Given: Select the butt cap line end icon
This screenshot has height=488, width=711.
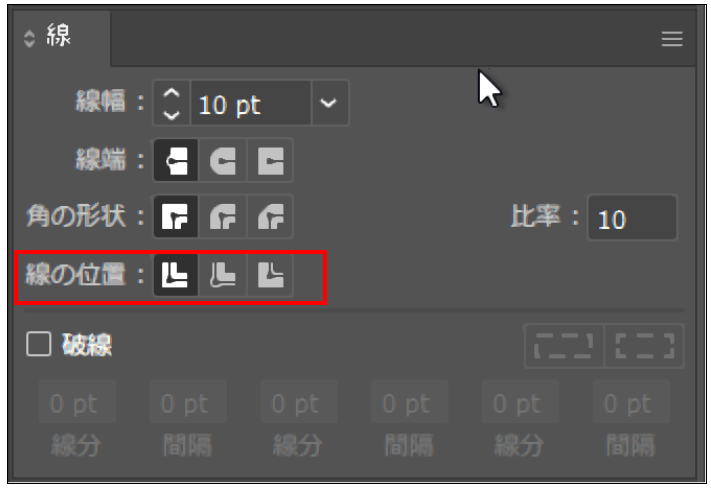Looking at the screenshot, I should click(x=176, y=161).
